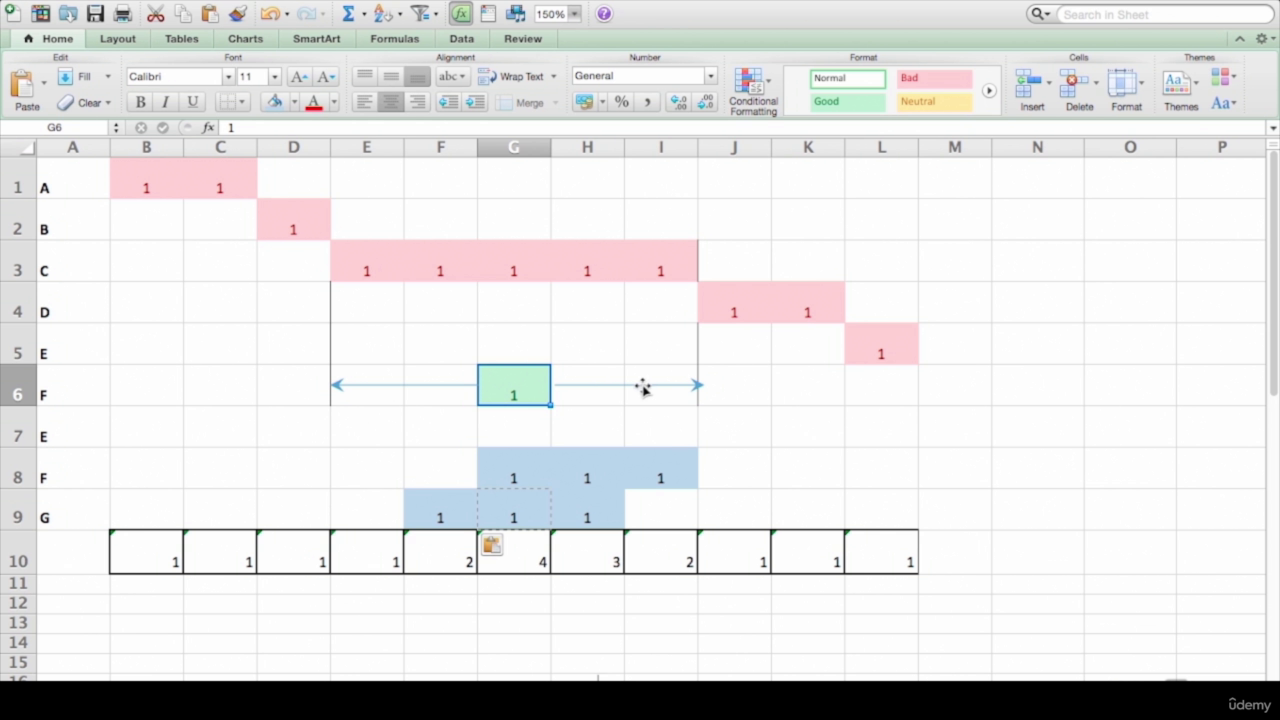Increase indent in the Alignment group

coord(475,102)
